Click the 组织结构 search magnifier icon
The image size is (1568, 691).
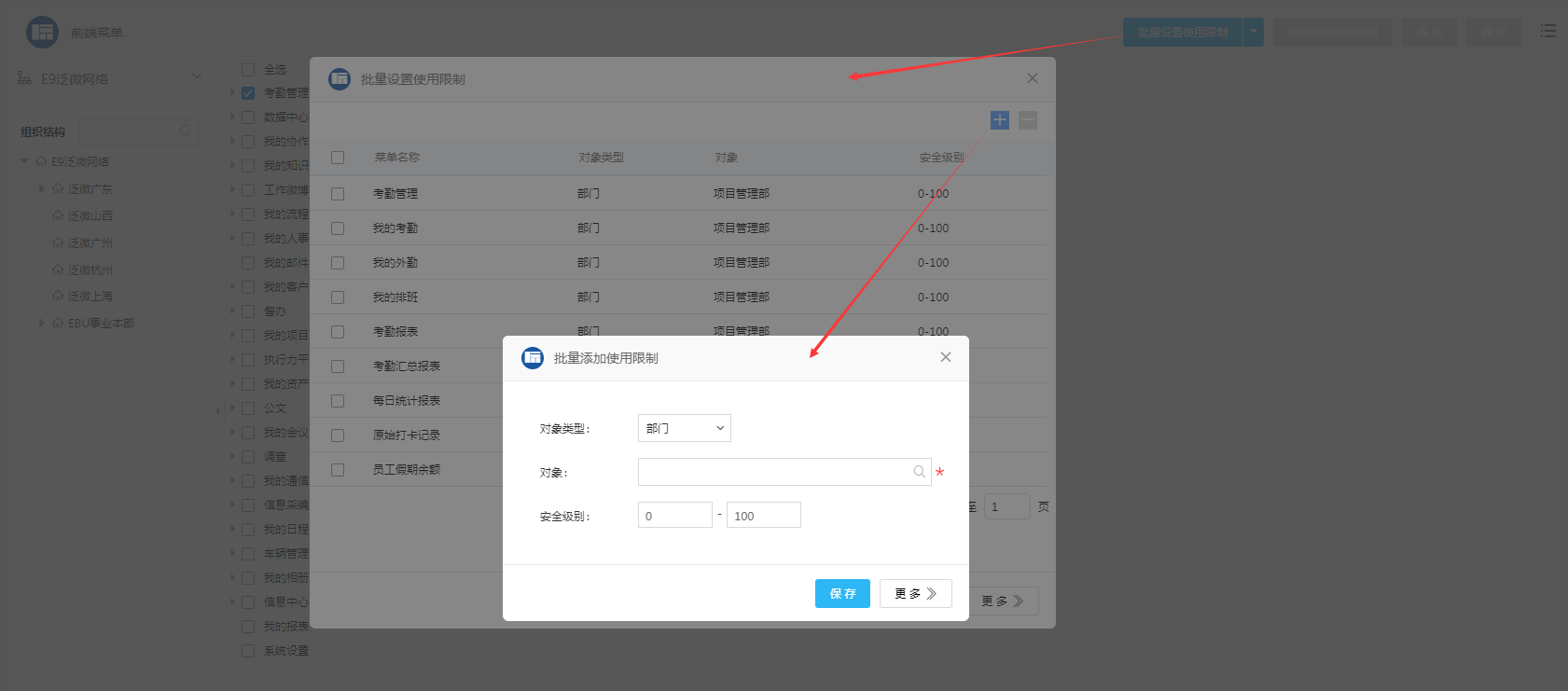pos(187,131)
